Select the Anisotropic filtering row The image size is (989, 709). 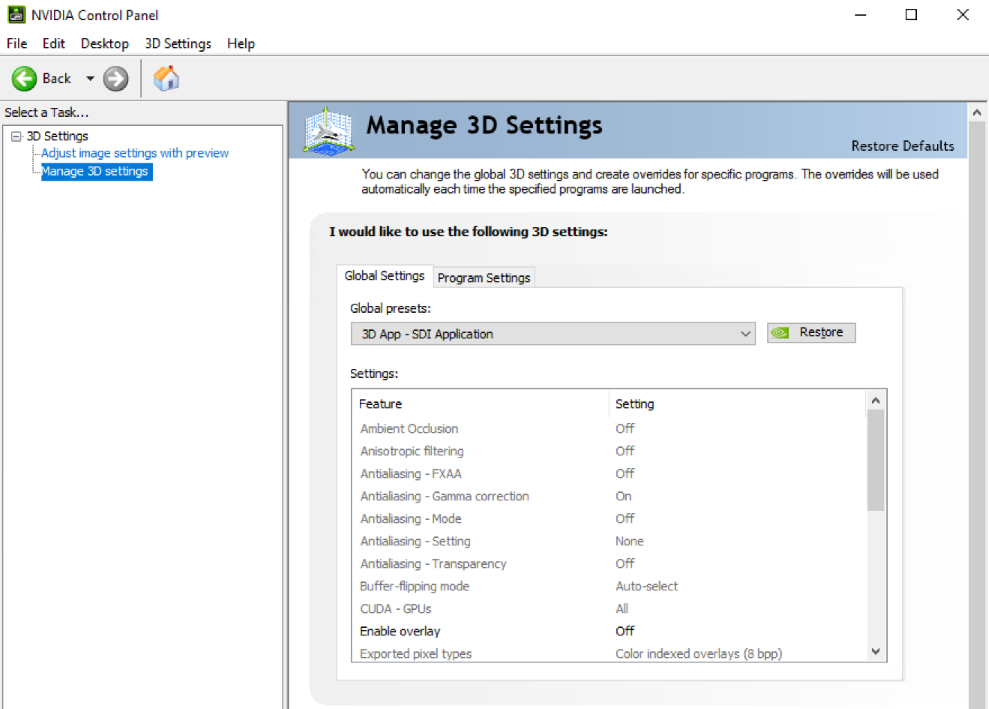click(609, 452)
